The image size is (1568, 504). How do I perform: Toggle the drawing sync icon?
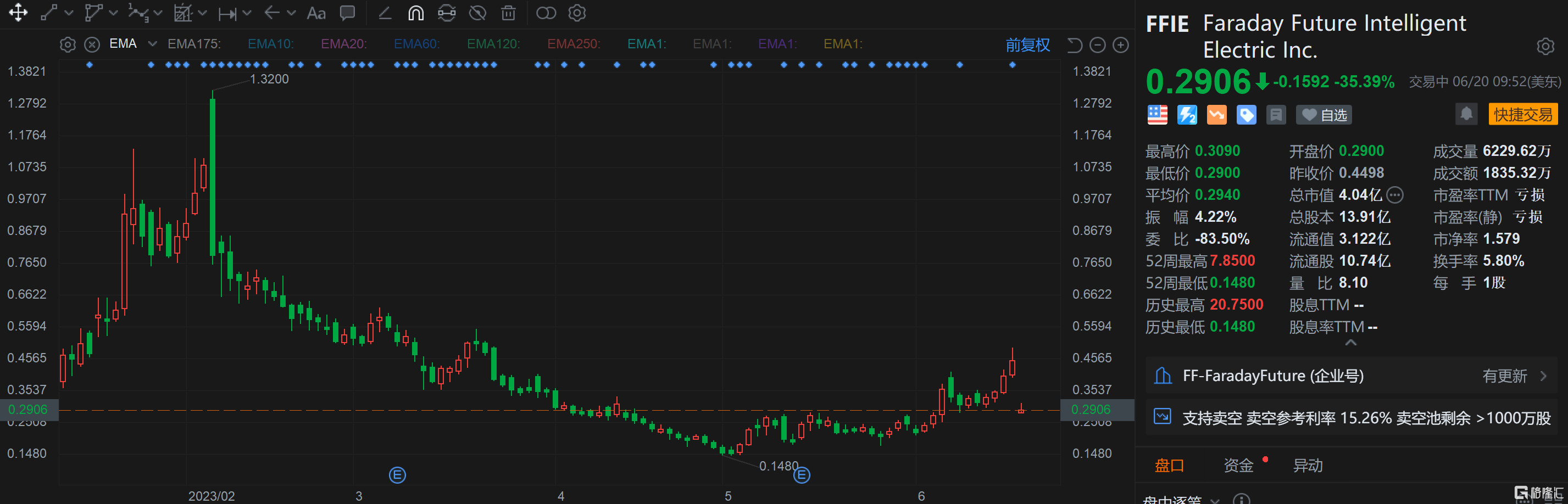[x=447, y=13]
